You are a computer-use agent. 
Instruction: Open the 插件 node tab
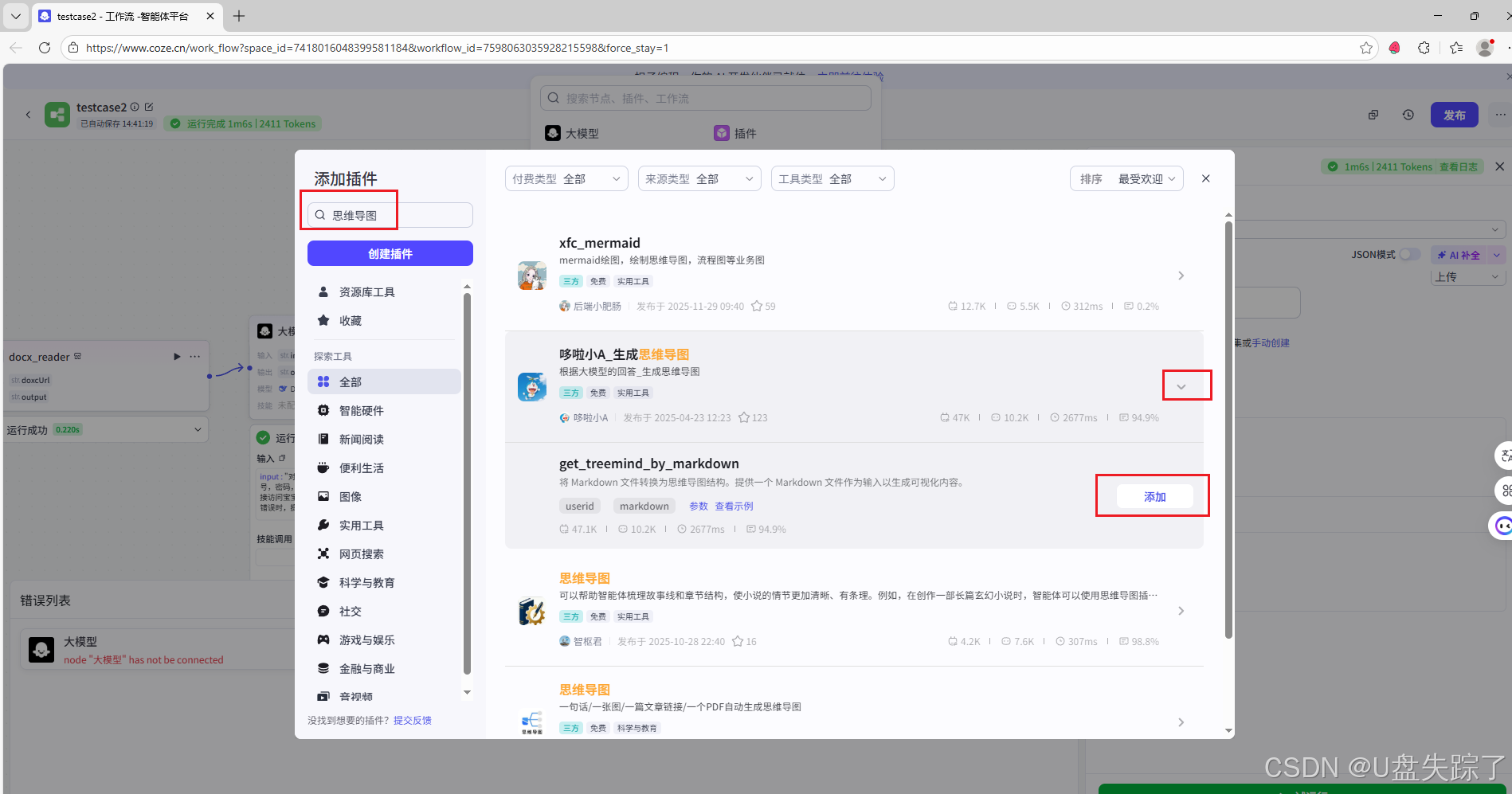click(736, 133)
